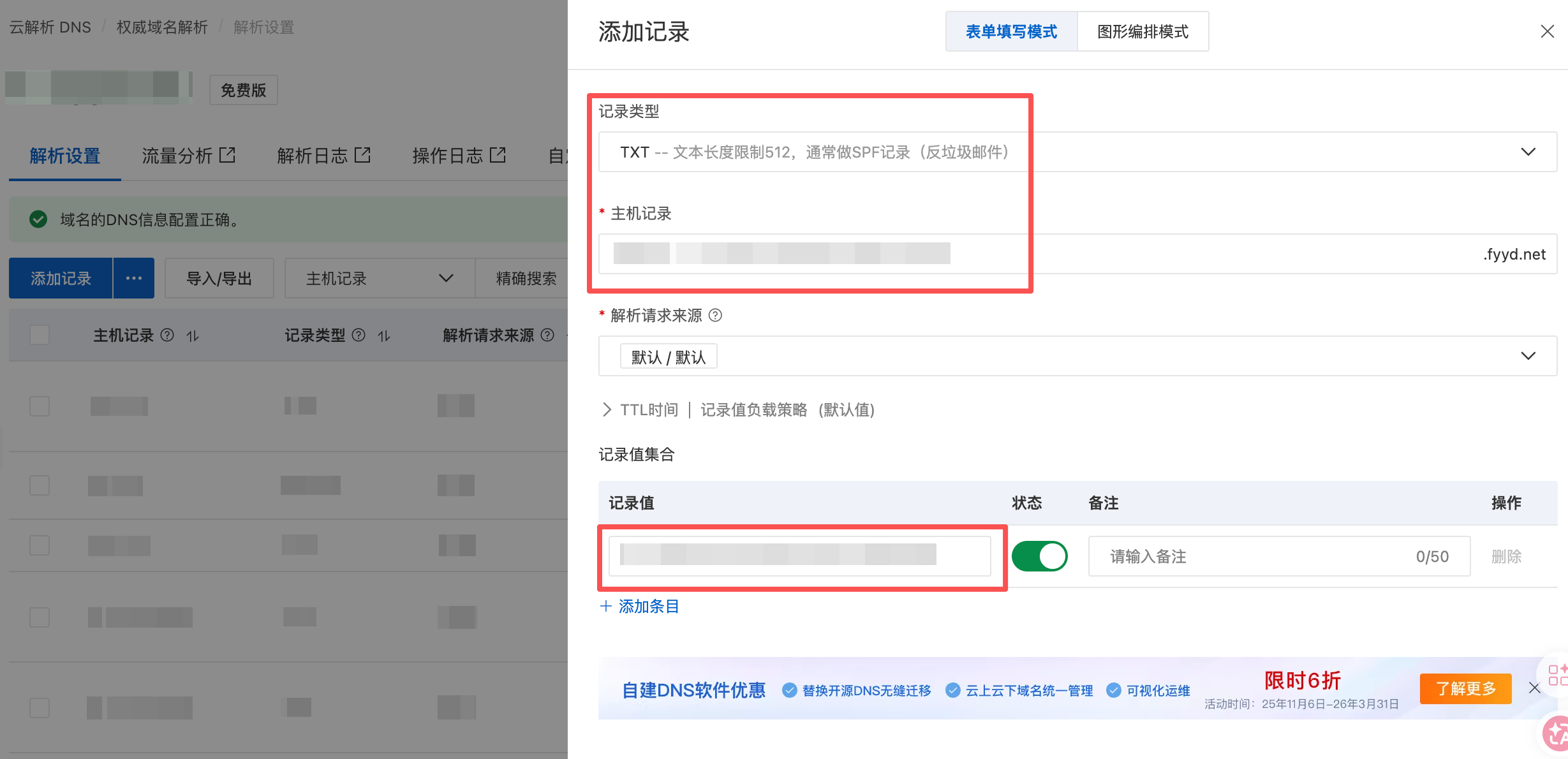Sort by 记录类型 column
The image size is (1568, 759).
pyautogui.click(x=384, y=335)
